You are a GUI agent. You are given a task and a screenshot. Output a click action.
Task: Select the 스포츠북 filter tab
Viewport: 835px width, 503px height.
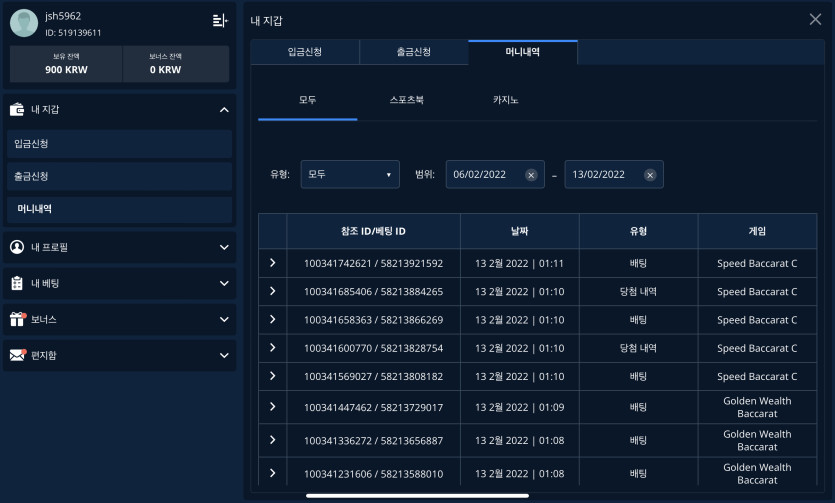click(x=406, y=100)
